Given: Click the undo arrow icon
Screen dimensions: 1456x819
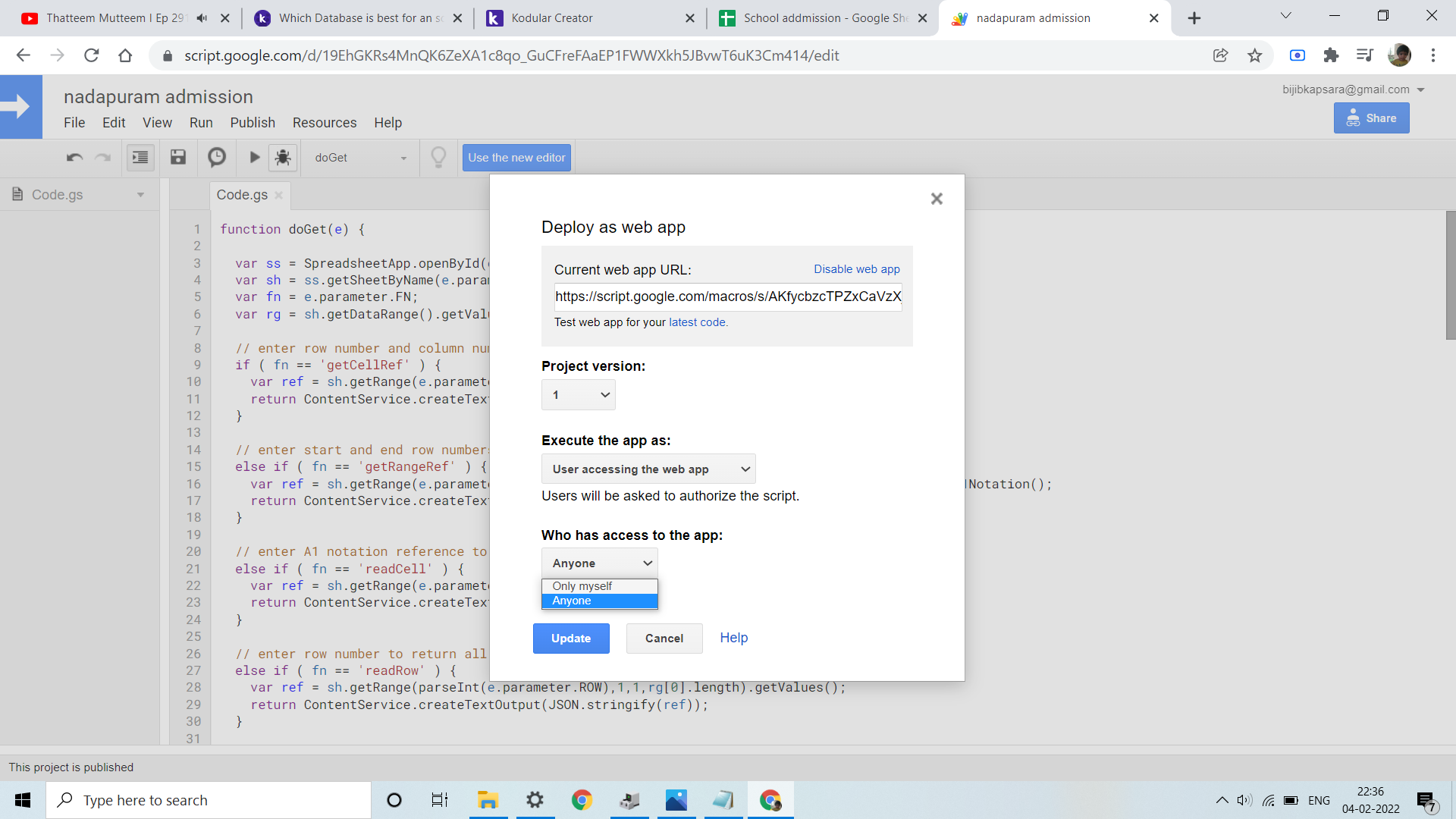Looking at the screenshot, I should click(x=74, y=158).
